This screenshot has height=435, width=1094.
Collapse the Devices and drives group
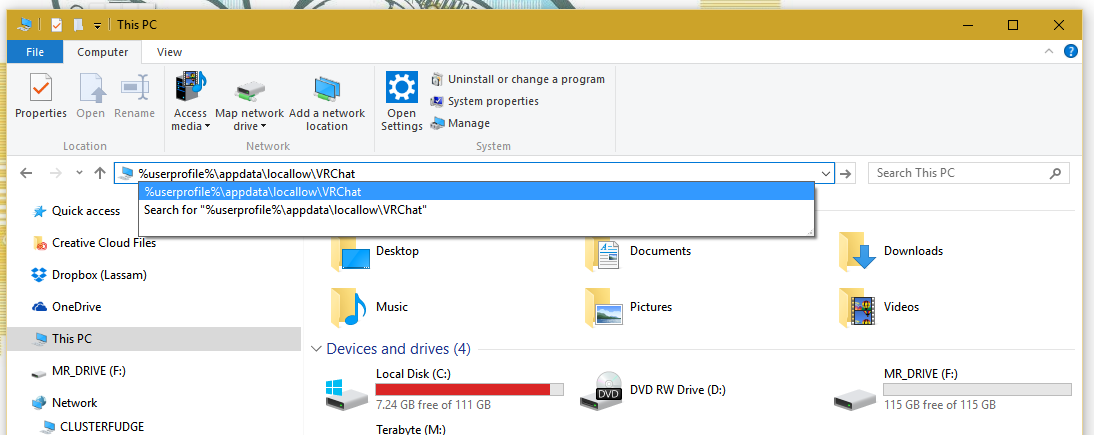coord(317,348)
